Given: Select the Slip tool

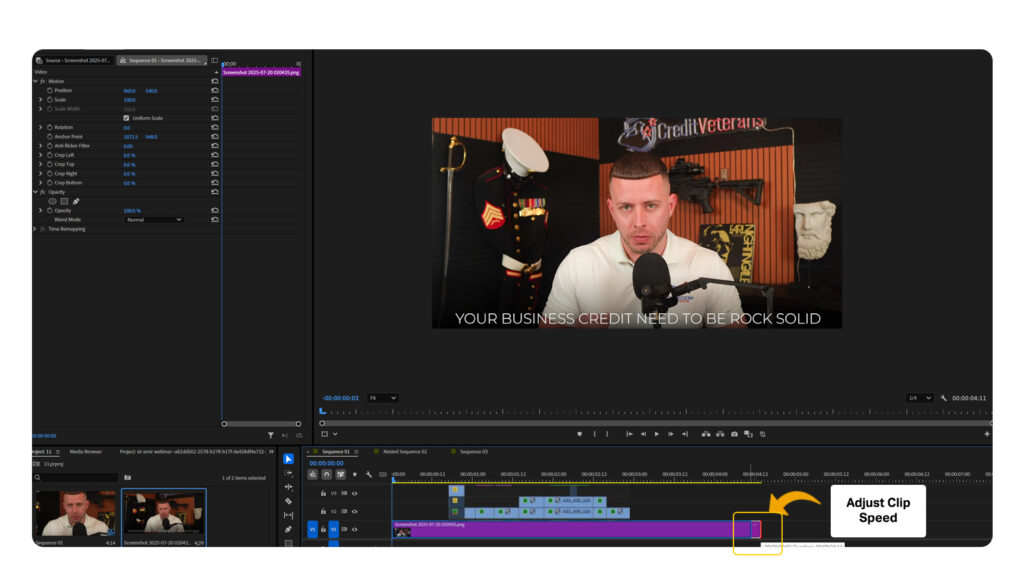Looking at the screenshot, I should (x=288, y=515).
